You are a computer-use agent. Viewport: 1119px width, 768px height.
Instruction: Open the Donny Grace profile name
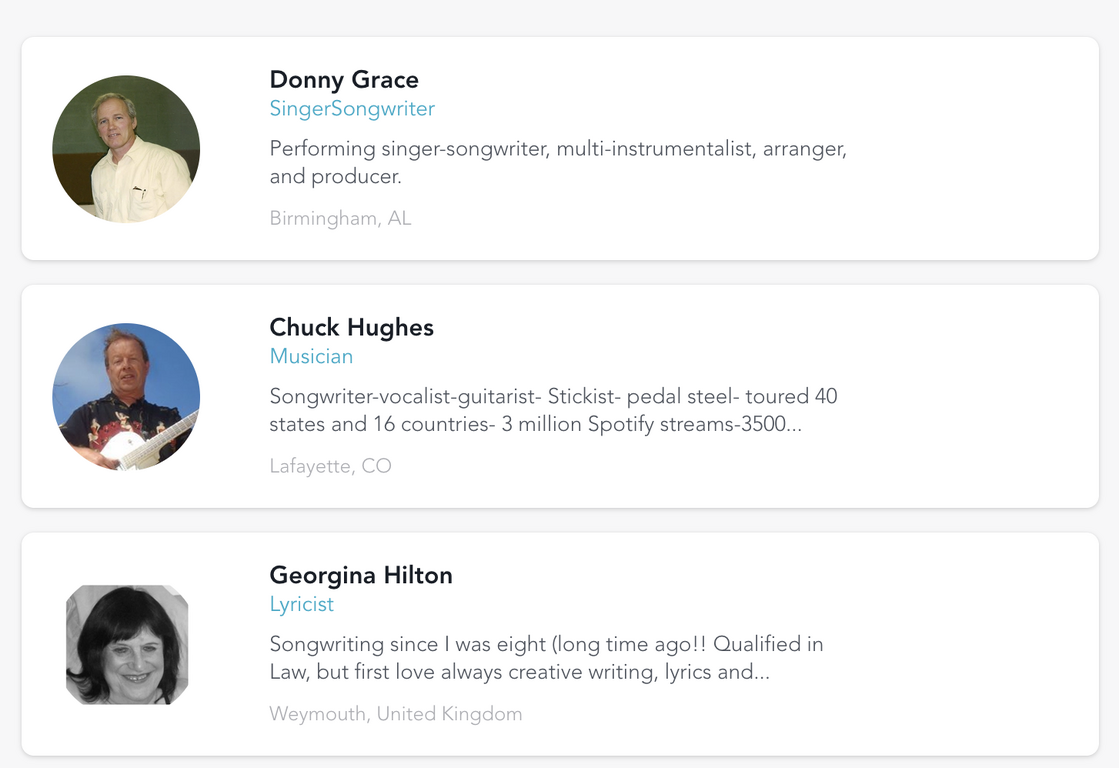click(344, 80)
